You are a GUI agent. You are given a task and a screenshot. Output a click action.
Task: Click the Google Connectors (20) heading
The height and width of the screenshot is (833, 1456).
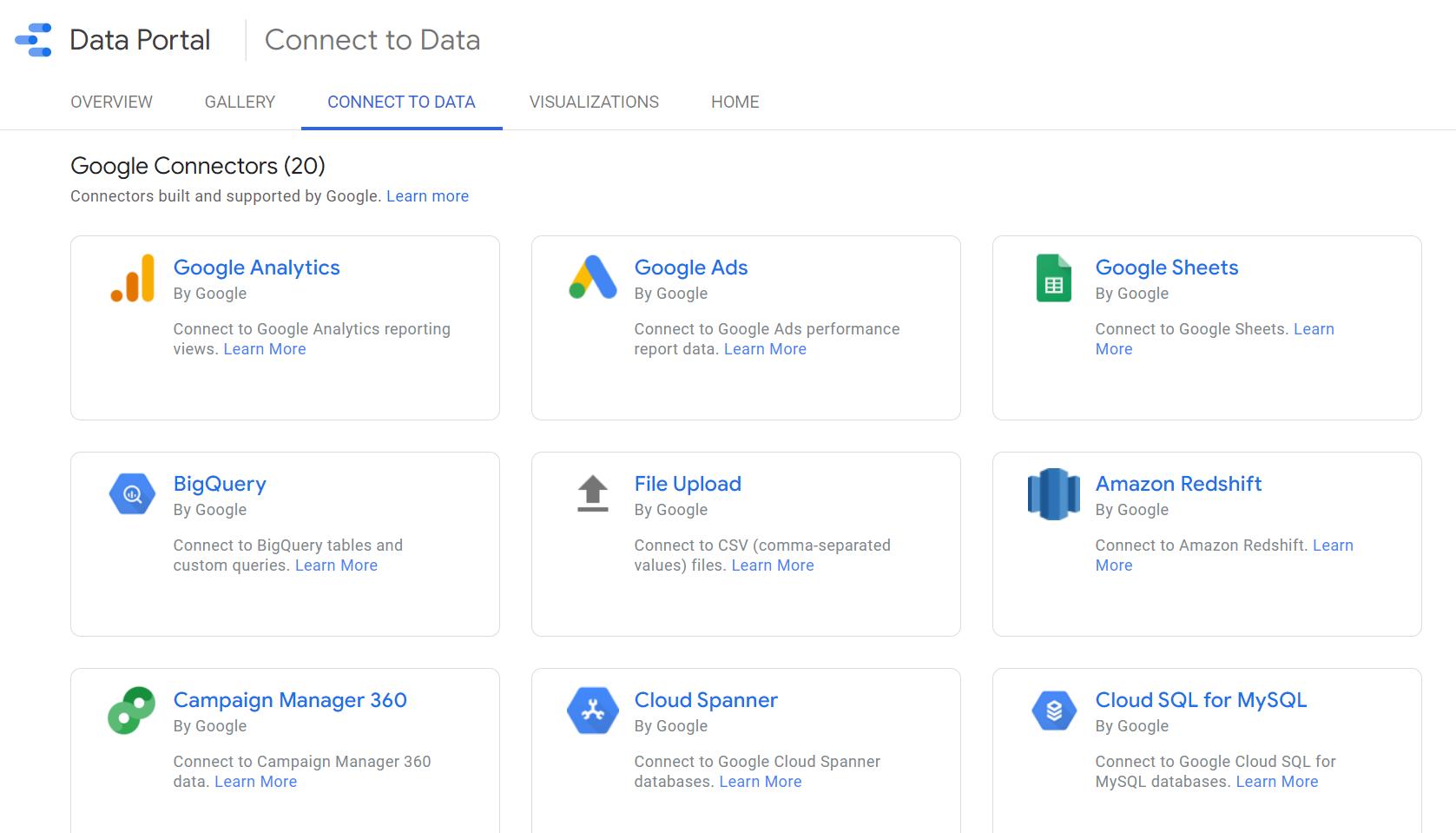(198, 166)
